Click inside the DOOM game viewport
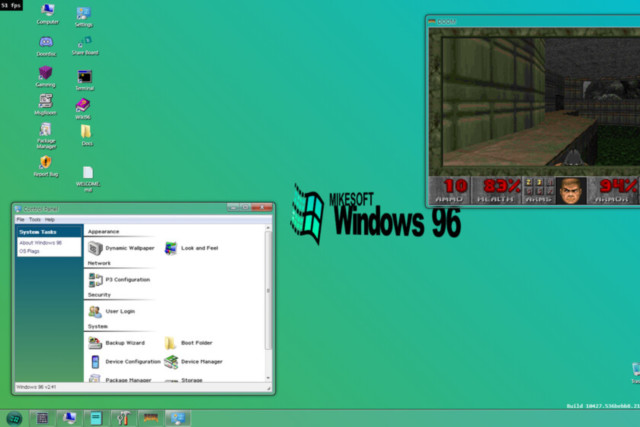The height and width of the screenshot is (427, 640). (x=541, y=102)
